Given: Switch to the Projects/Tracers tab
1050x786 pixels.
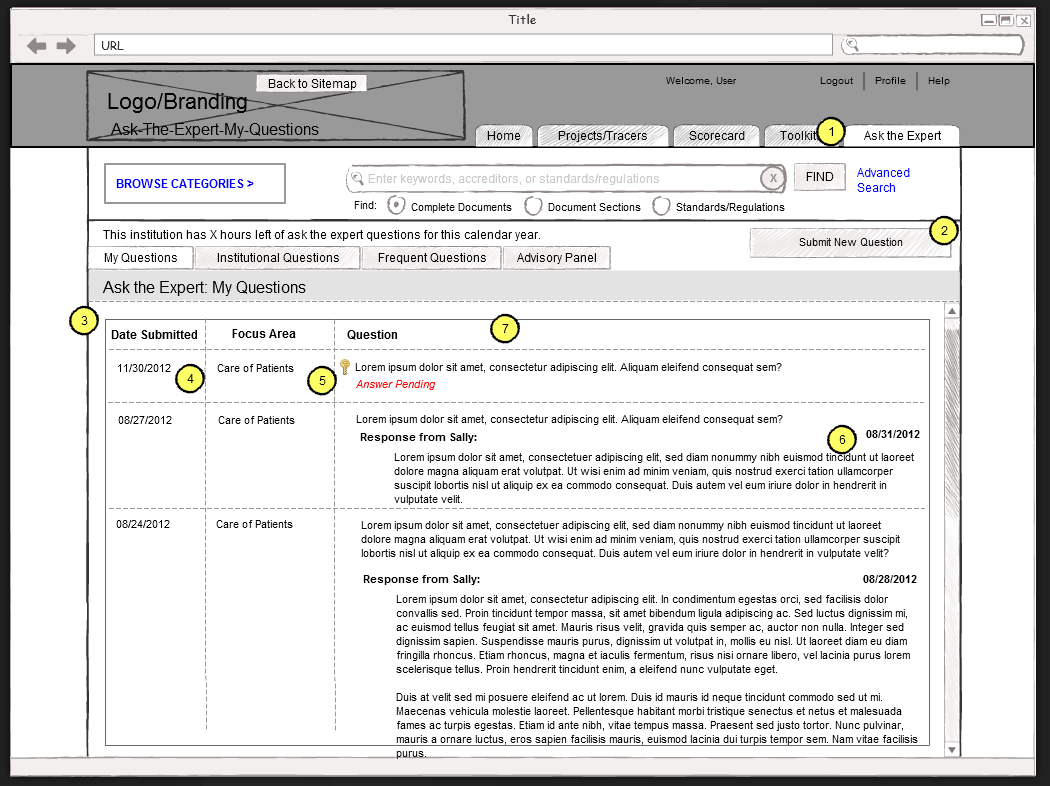Looking at the screenshot, I should point(603,136).
